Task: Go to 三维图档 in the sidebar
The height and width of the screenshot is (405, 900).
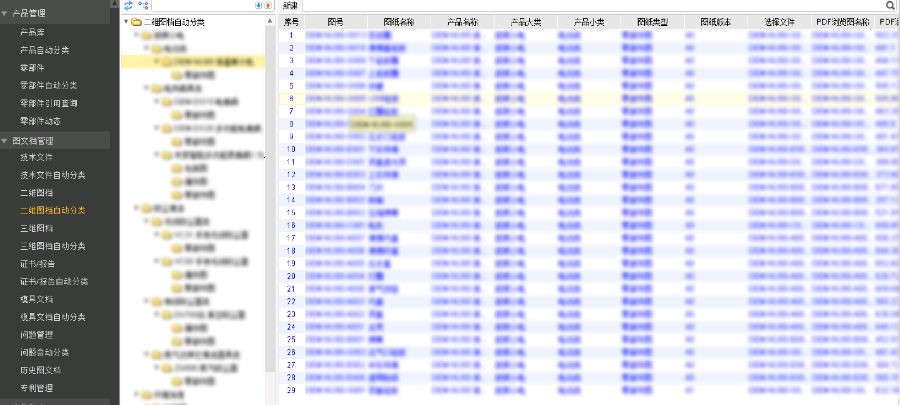Action: click(36, 228)
